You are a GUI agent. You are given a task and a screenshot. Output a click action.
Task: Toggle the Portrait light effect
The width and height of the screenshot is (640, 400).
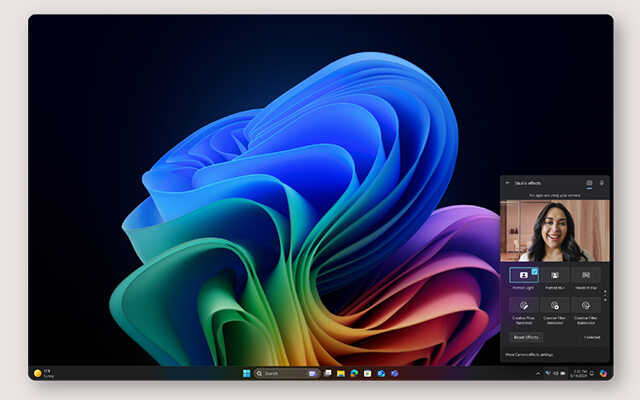point(524,274)
